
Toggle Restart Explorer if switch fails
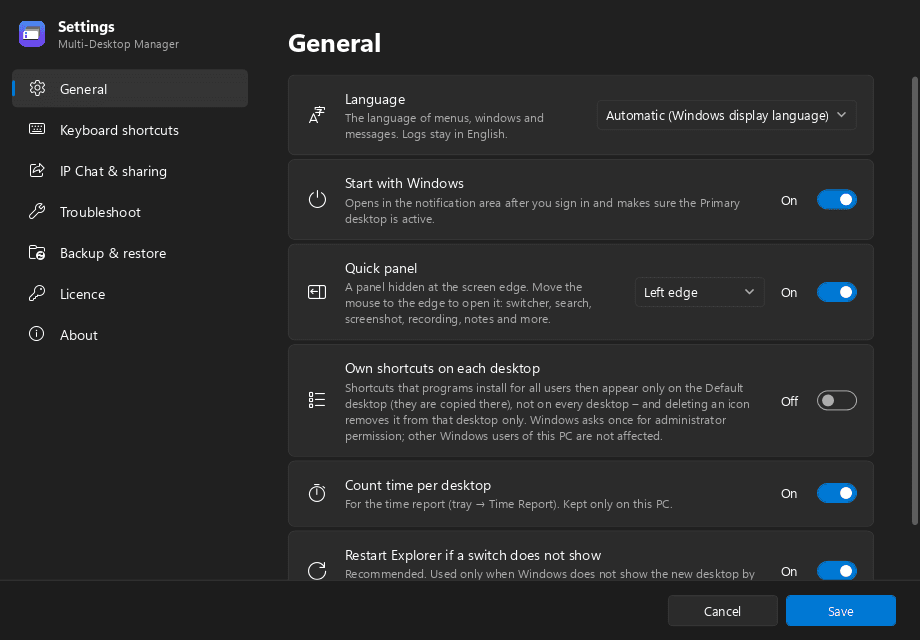pyautogui.click(x=837, y=571)
